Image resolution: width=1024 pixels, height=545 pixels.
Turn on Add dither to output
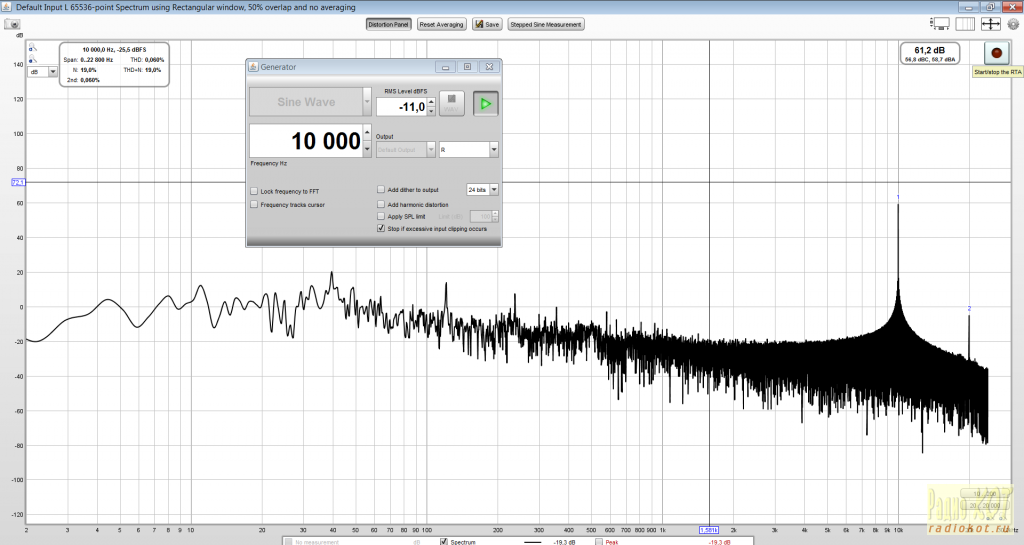click(x=381, y=189)
